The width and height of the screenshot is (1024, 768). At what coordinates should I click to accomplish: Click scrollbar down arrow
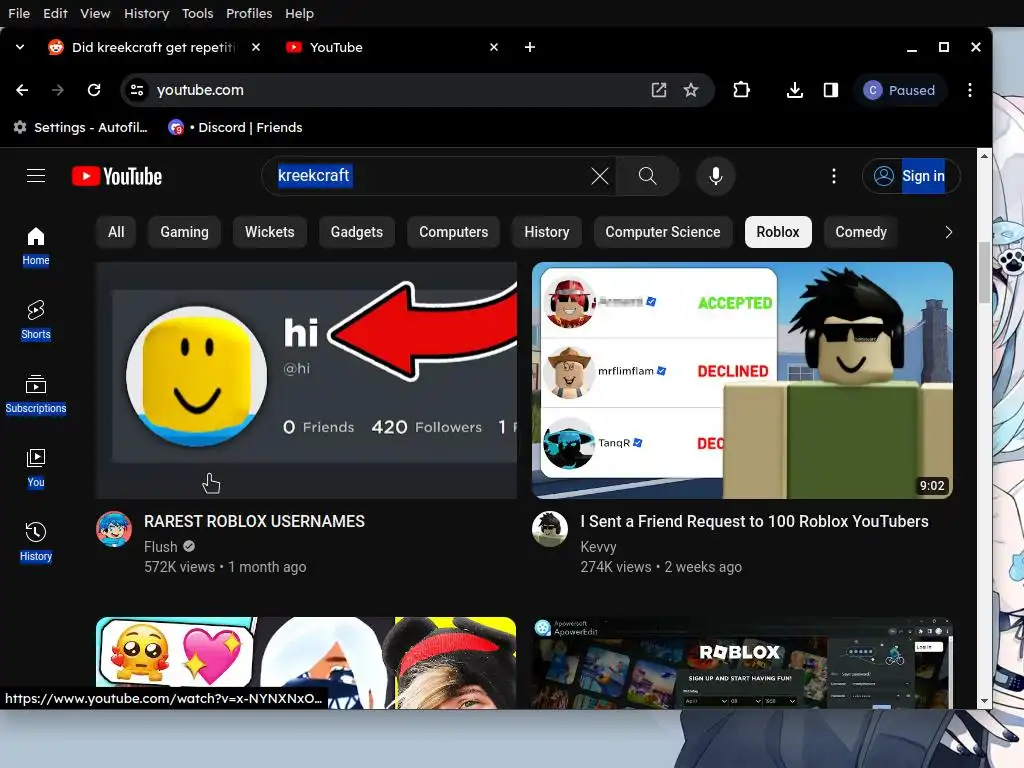click(x=984, y=701)
